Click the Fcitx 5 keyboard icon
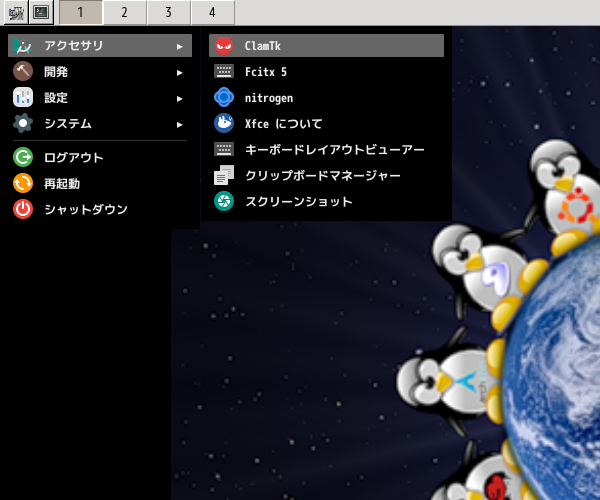The image size is (600, 500). pos(224,72)
